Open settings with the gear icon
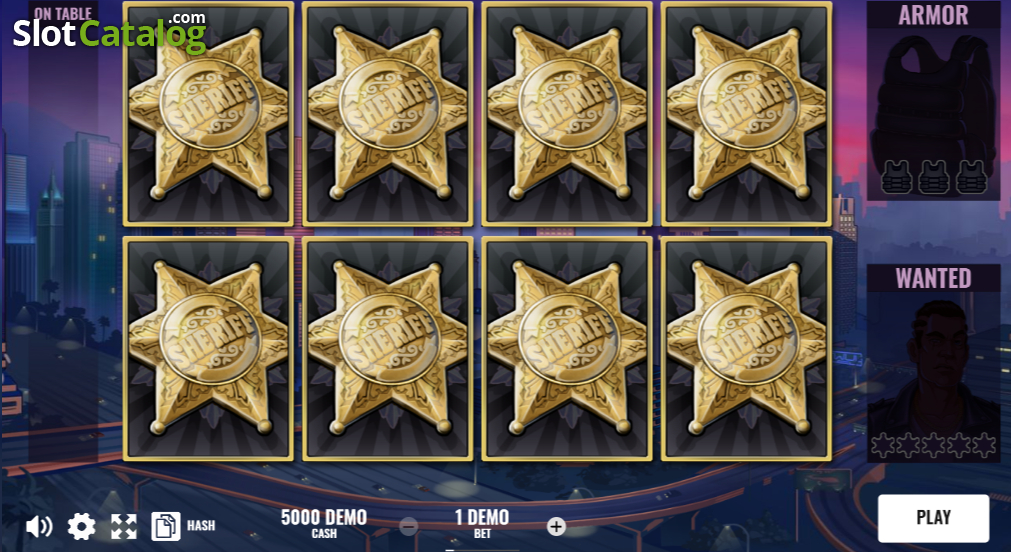1011x552 pixels. click(81, 526)
